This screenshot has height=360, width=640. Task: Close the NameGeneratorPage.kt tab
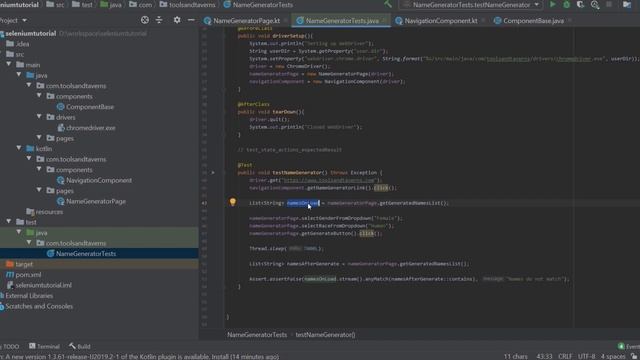[286, 20]
